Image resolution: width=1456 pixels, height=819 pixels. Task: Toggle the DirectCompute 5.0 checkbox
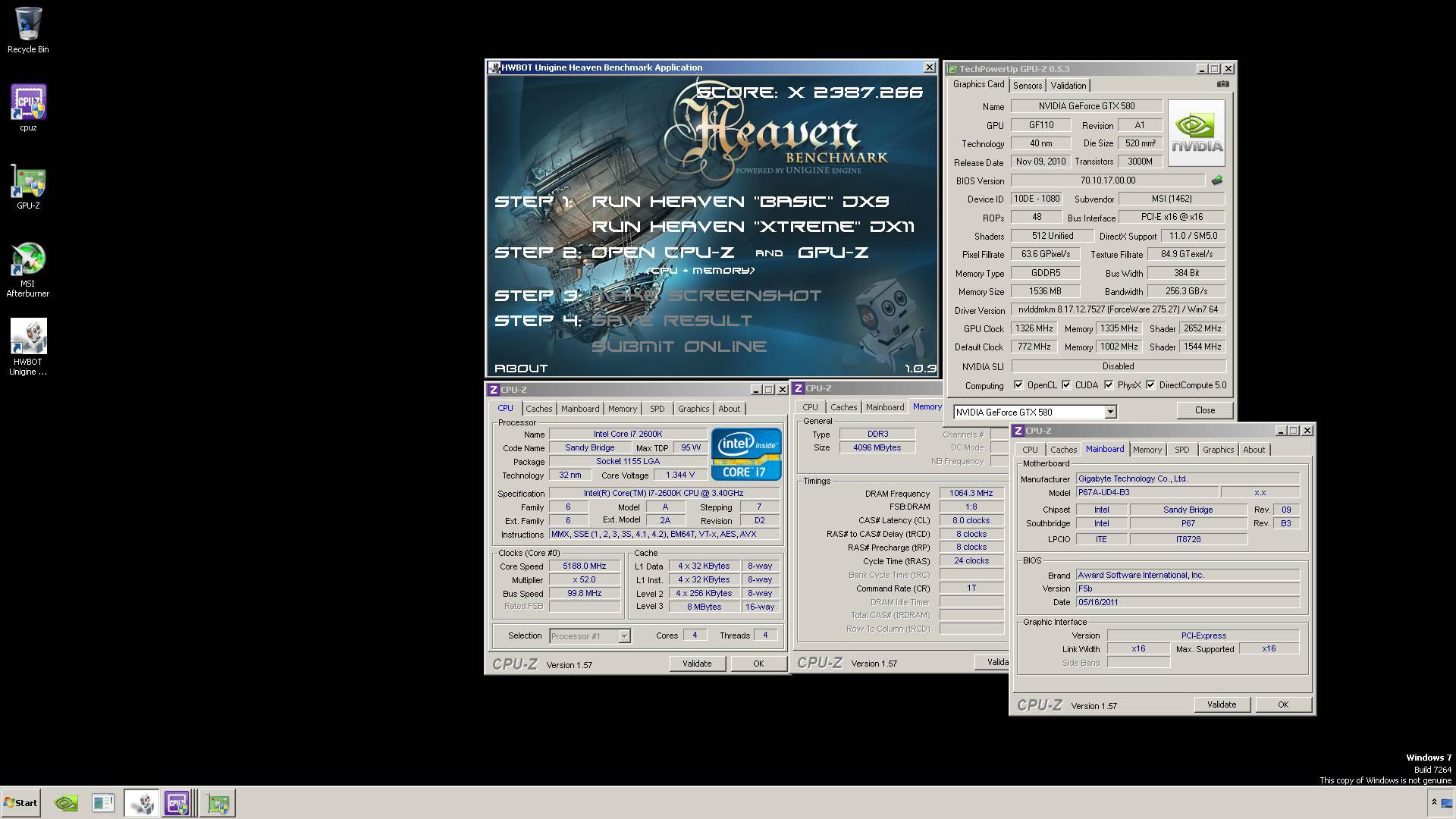[1150, 385]
